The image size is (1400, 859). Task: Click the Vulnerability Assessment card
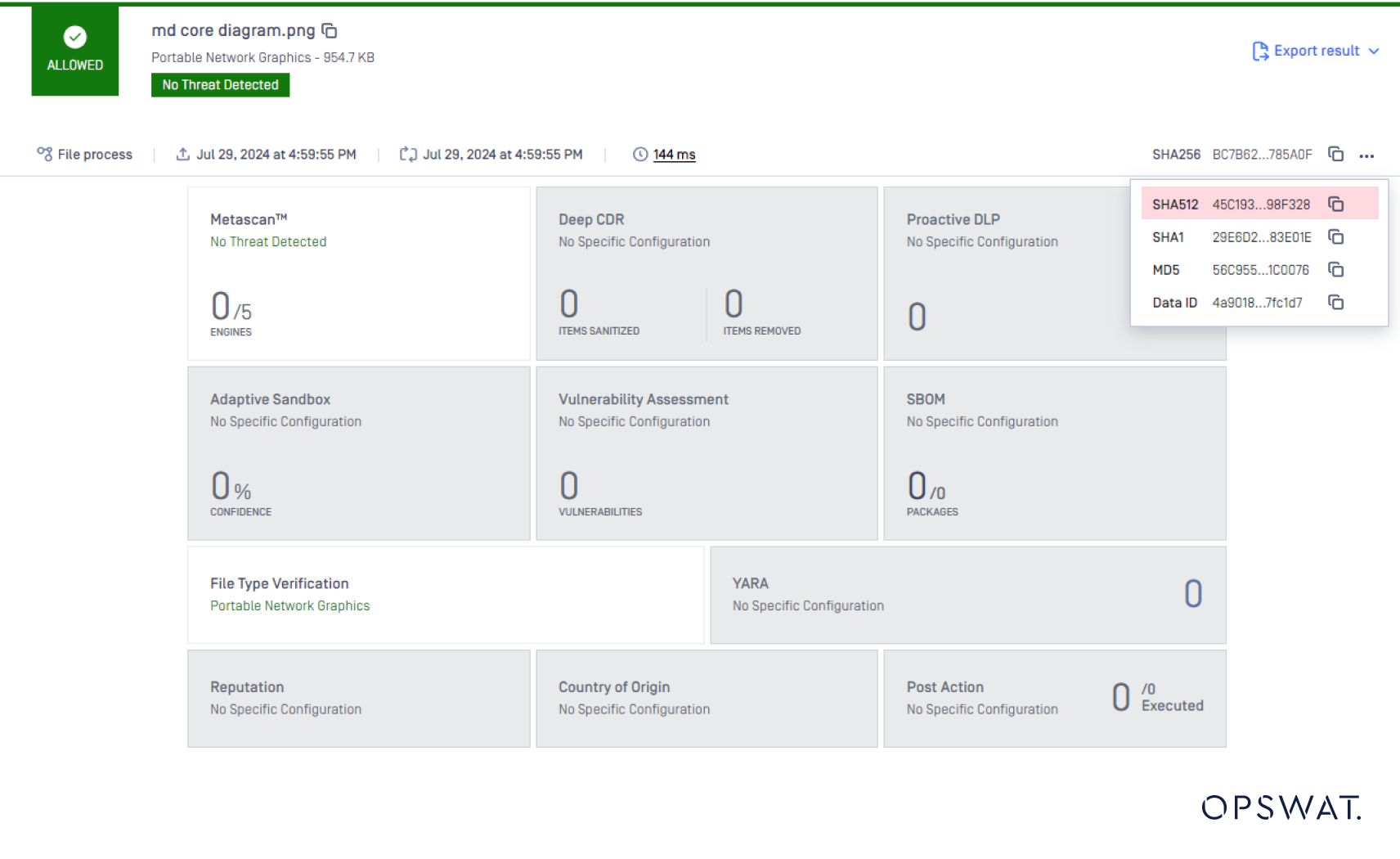tap(707, 453)
